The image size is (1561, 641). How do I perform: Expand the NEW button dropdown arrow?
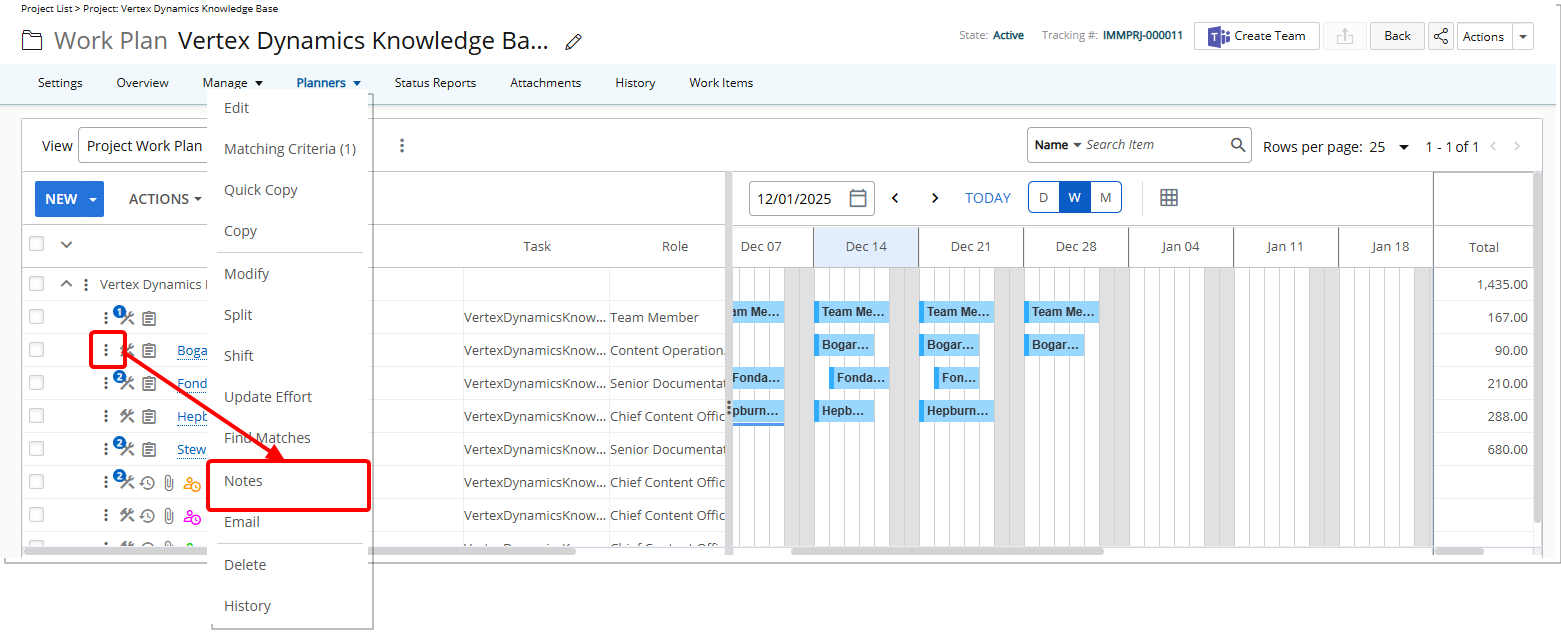point(93,199)
